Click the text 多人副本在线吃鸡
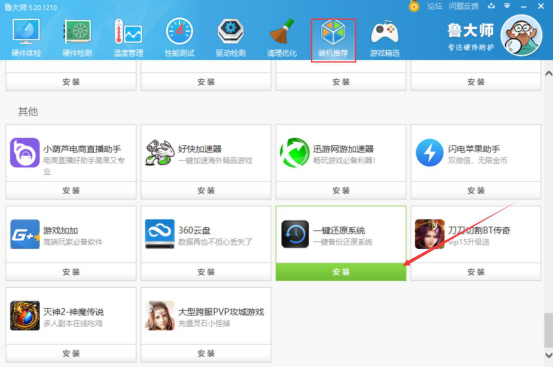 pos(73,324)
